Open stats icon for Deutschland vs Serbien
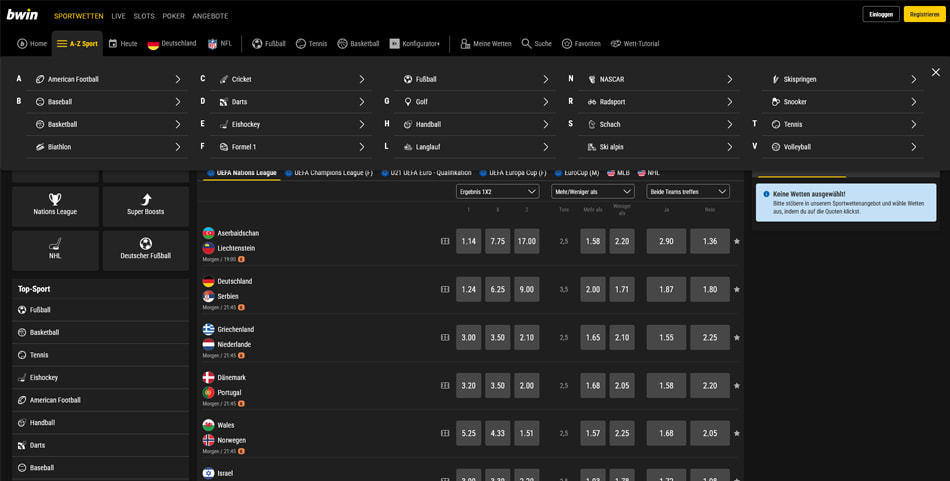The image size is (950, 481). click(x=445, y=290)
